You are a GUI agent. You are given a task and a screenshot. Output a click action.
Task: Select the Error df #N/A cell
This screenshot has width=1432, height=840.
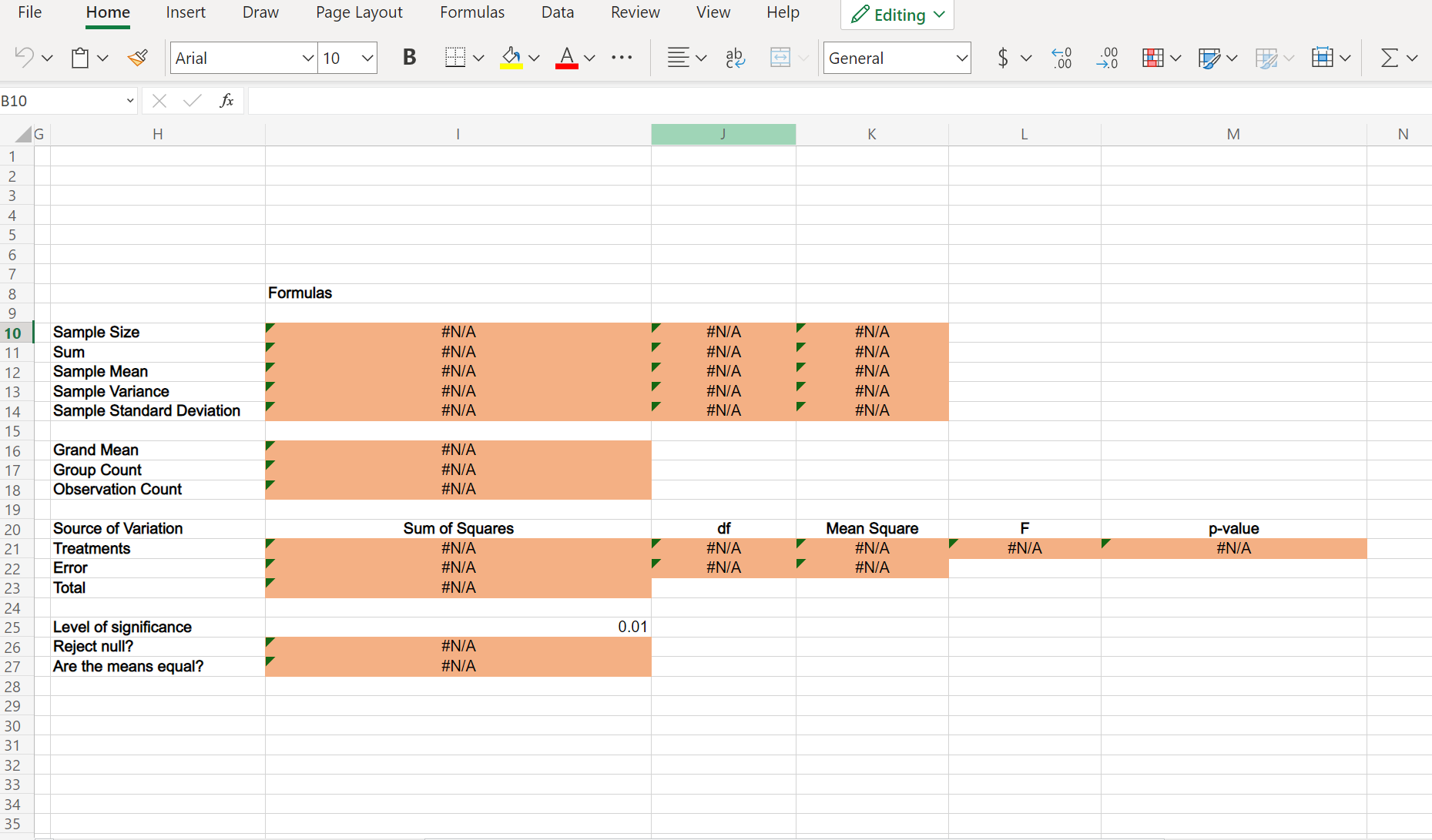pos(723,567)
